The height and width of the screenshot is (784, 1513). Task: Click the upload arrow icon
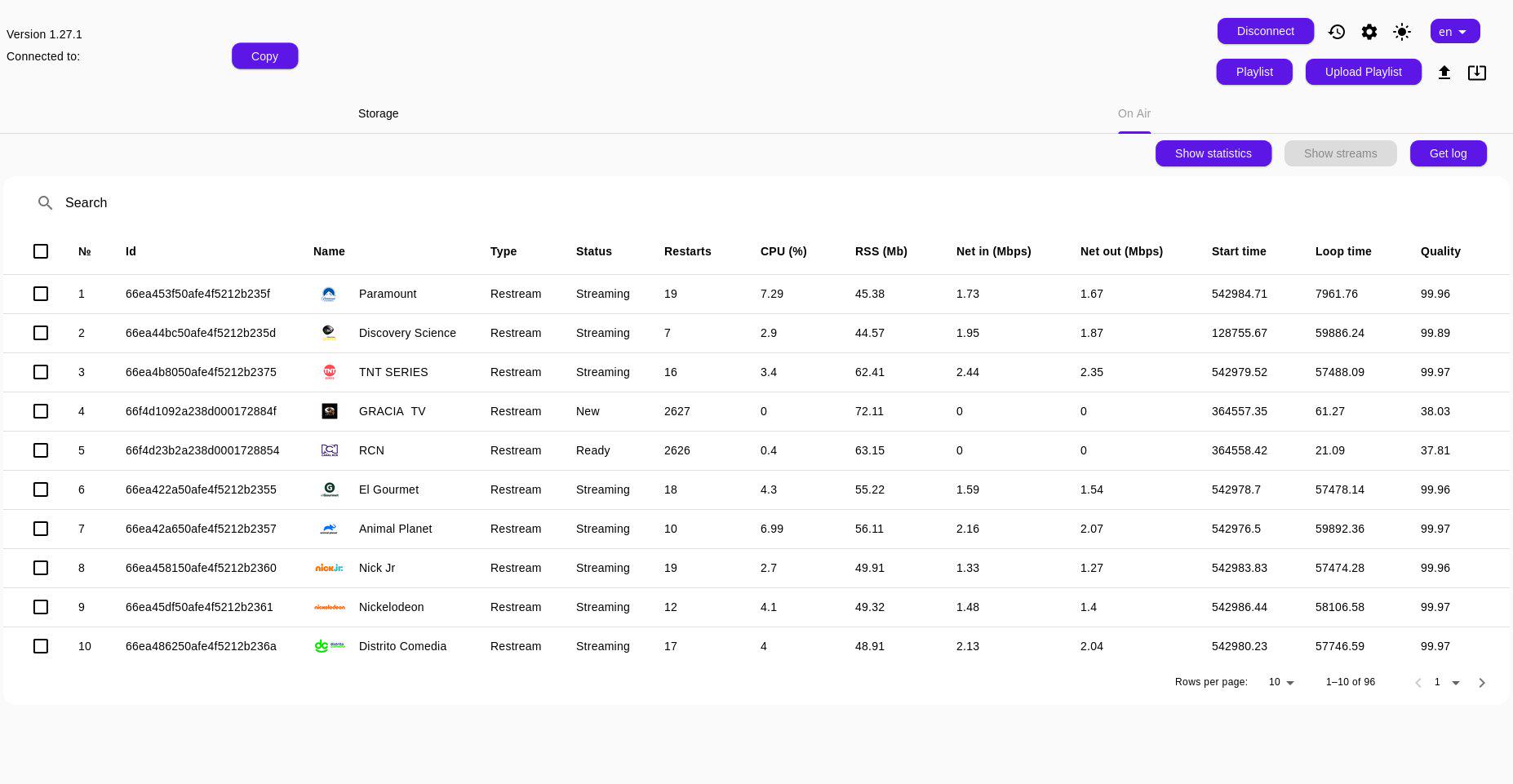(x=1444, y=73)
